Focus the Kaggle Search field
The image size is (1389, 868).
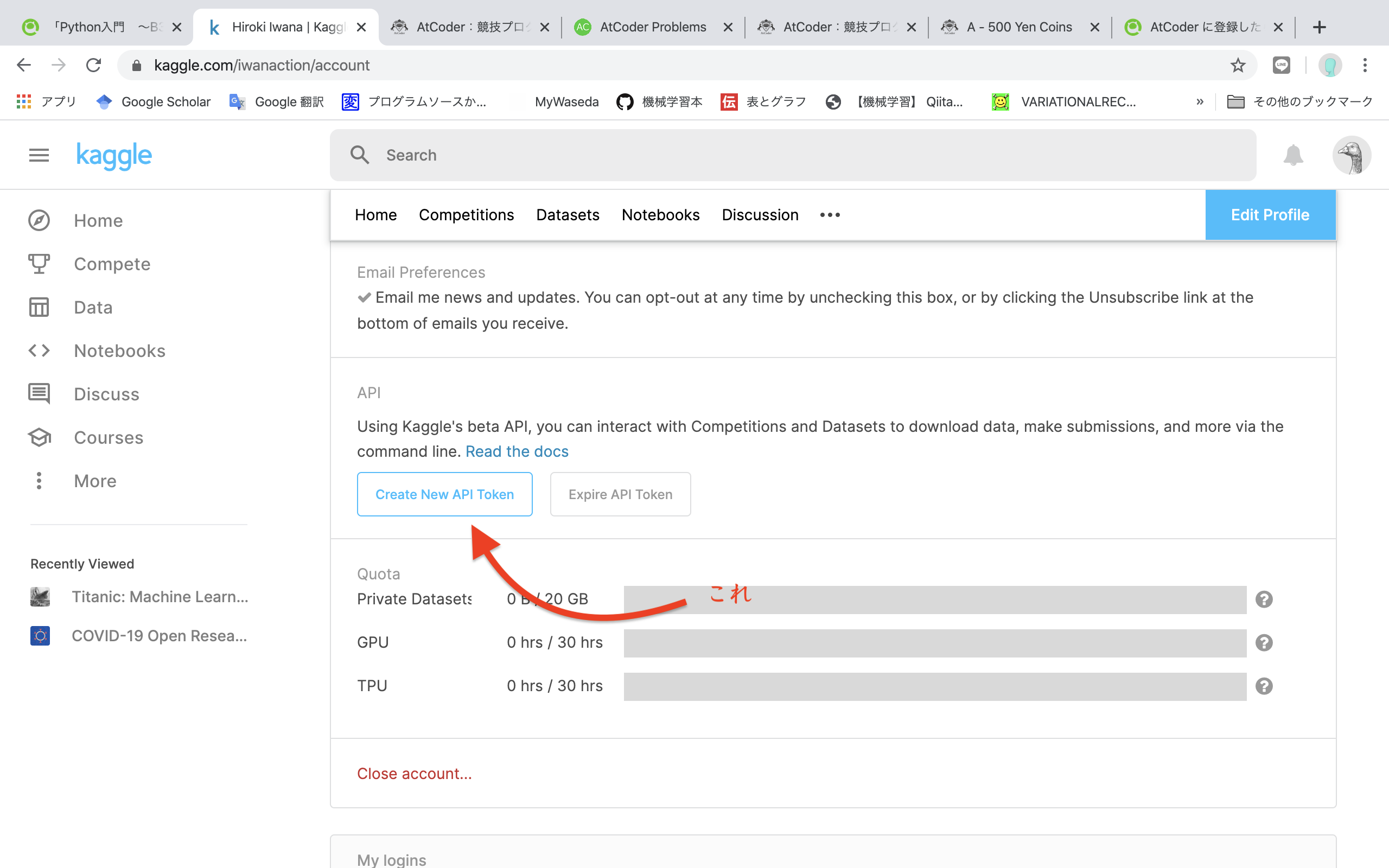click(792, 155)
